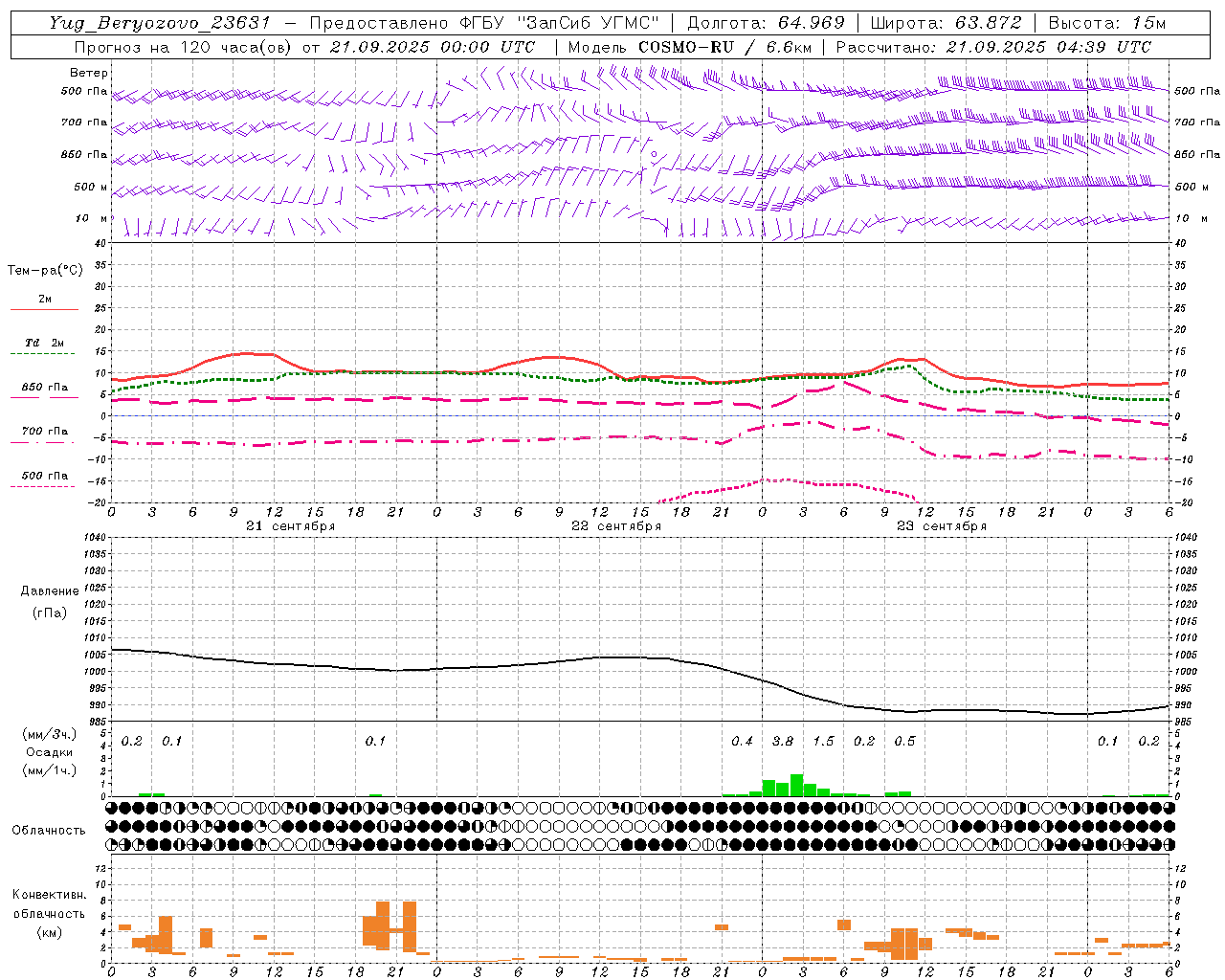Click the 850 гПа temperature legend entry
Viewport: 1225px width, 980px height.
pyautogui.click(x=45, y=388)
